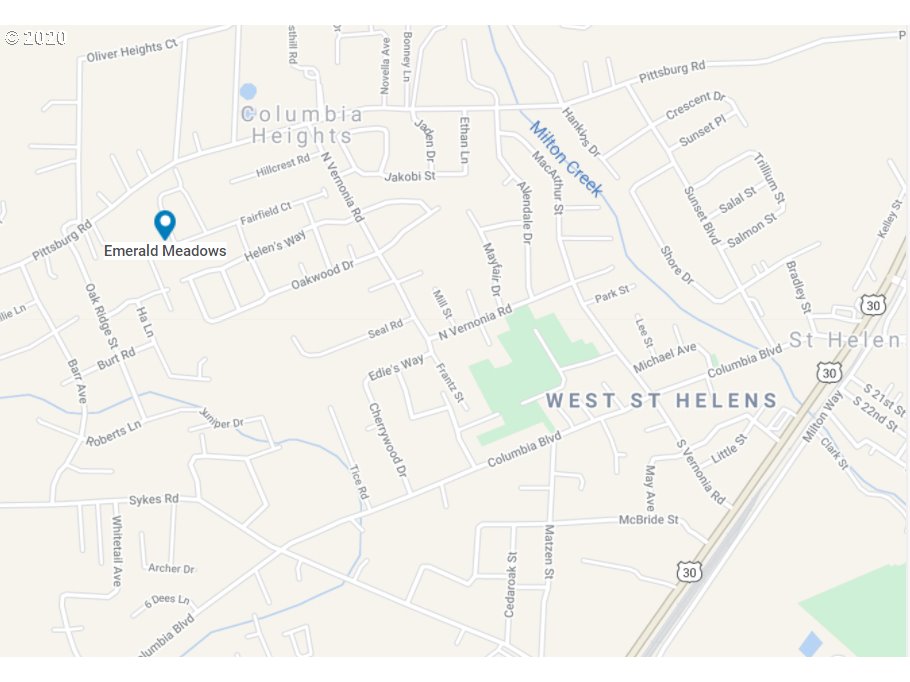The height and width of the screenshot is (682, 910).
Task: Click the US 30 shield near Milton Way
Action: coord(829,373)
